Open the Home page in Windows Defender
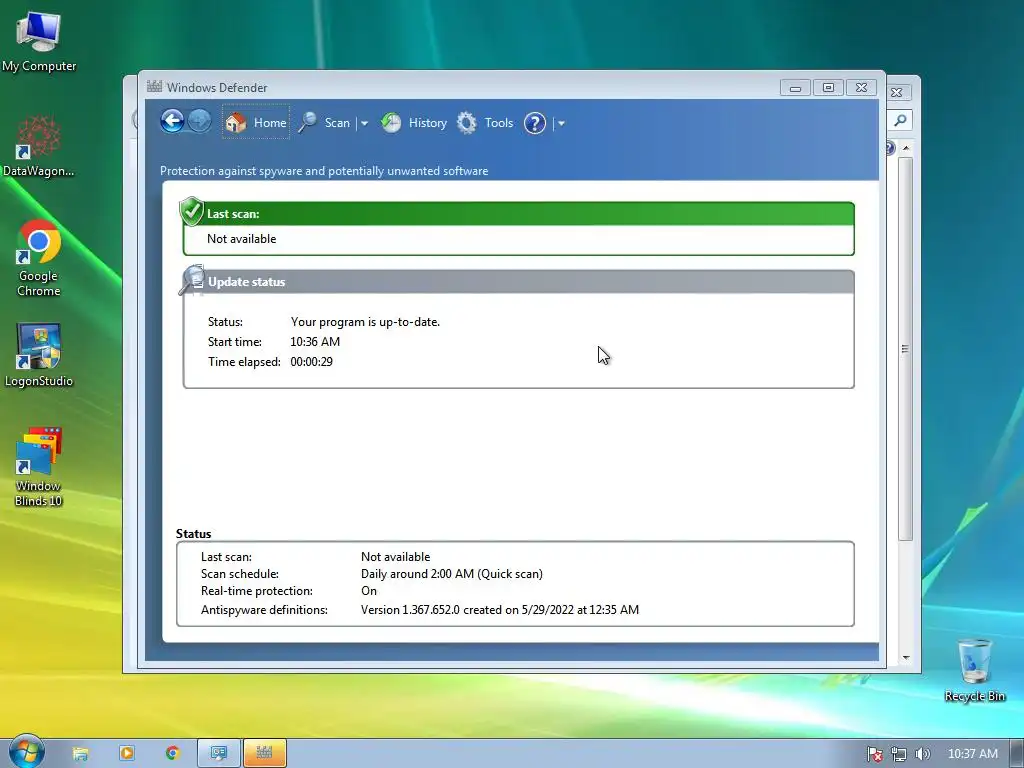The width and height of the screenshot is (1024, 768). [255, 122]
